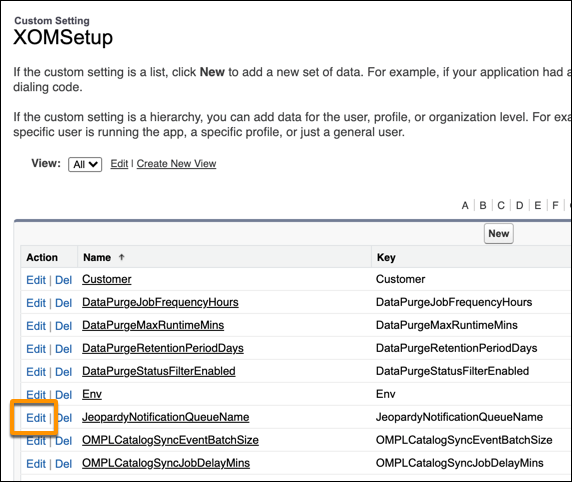The height and width of the screenshot is (482, 572).
Task: Delete the DataPurgeMaxRuntimeMins row
Action: point(63,326)
